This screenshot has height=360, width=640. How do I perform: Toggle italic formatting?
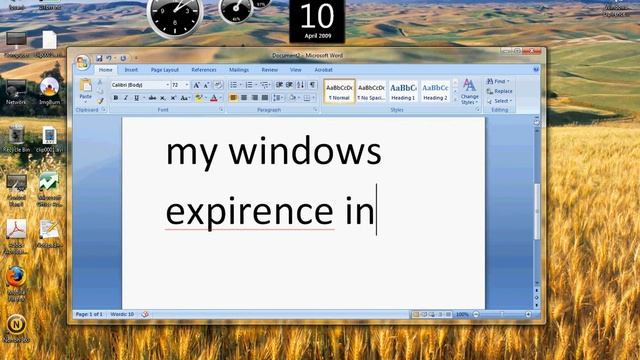126,98
